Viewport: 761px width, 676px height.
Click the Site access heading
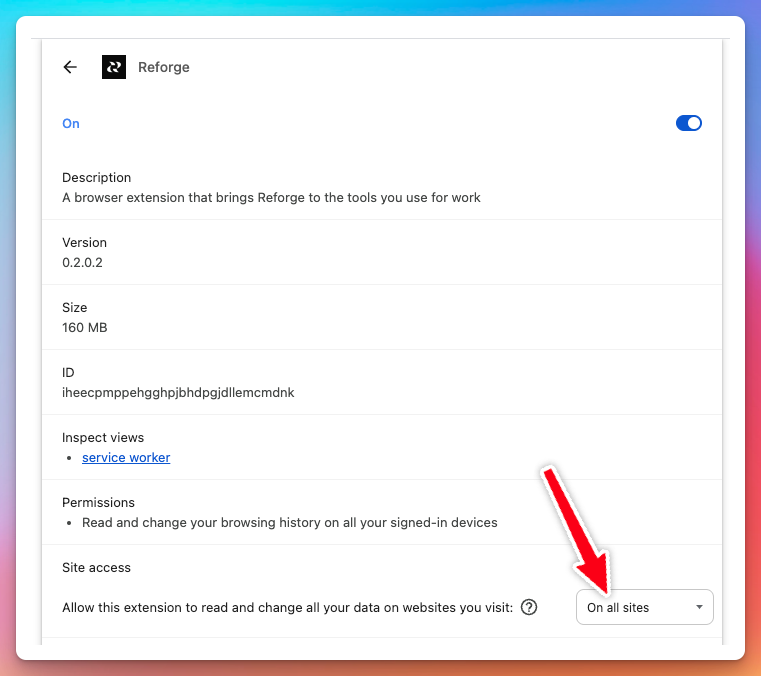pyautogui.click(x=97, y=567)
